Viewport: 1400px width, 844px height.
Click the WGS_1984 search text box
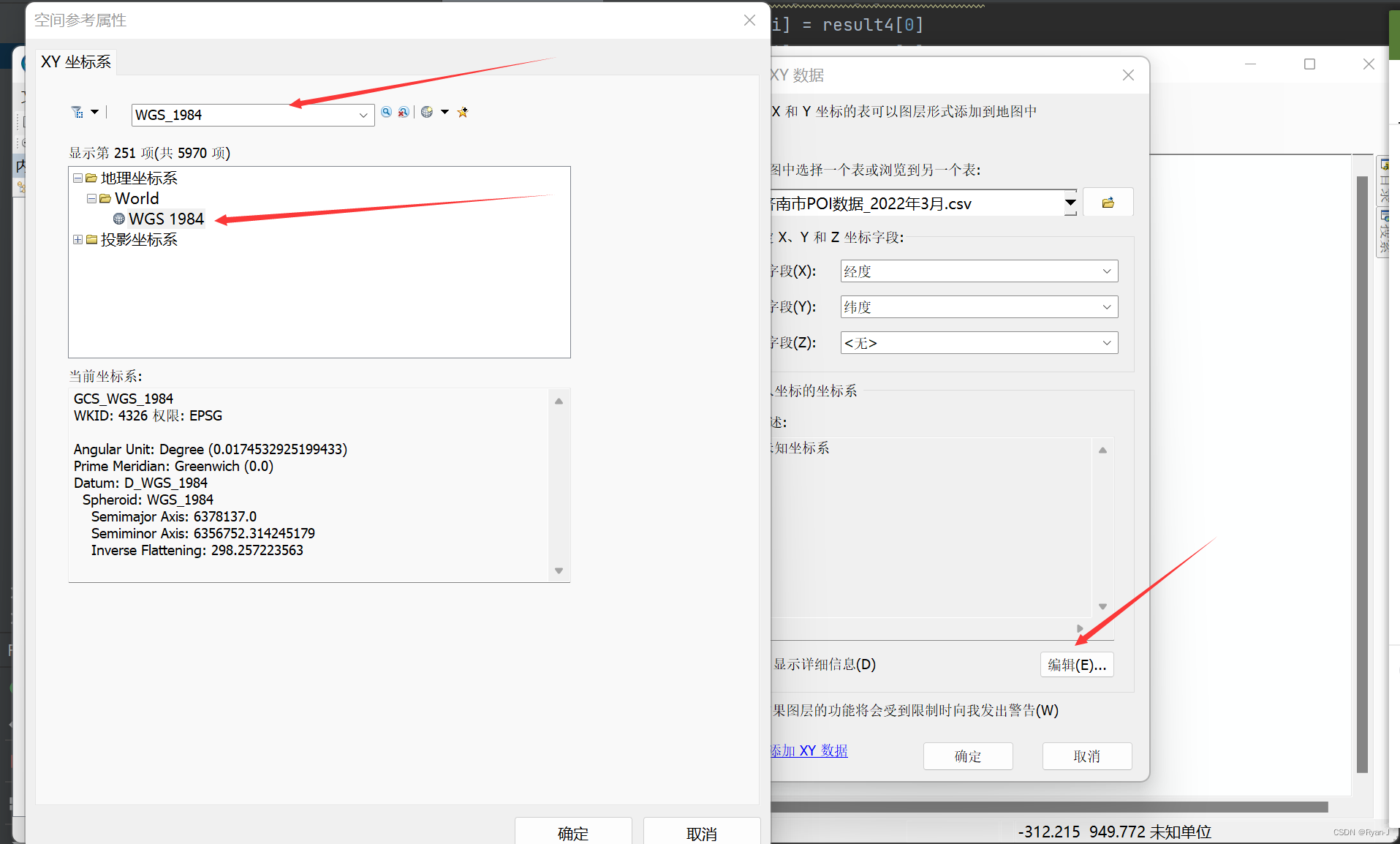point(245,115)
